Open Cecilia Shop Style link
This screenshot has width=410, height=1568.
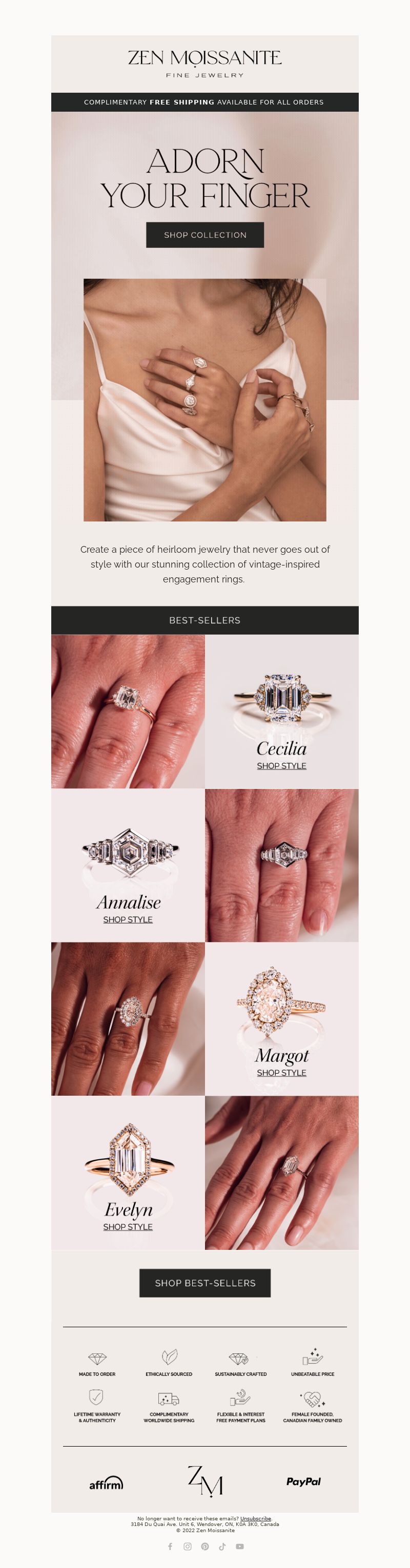coord(281,766)
